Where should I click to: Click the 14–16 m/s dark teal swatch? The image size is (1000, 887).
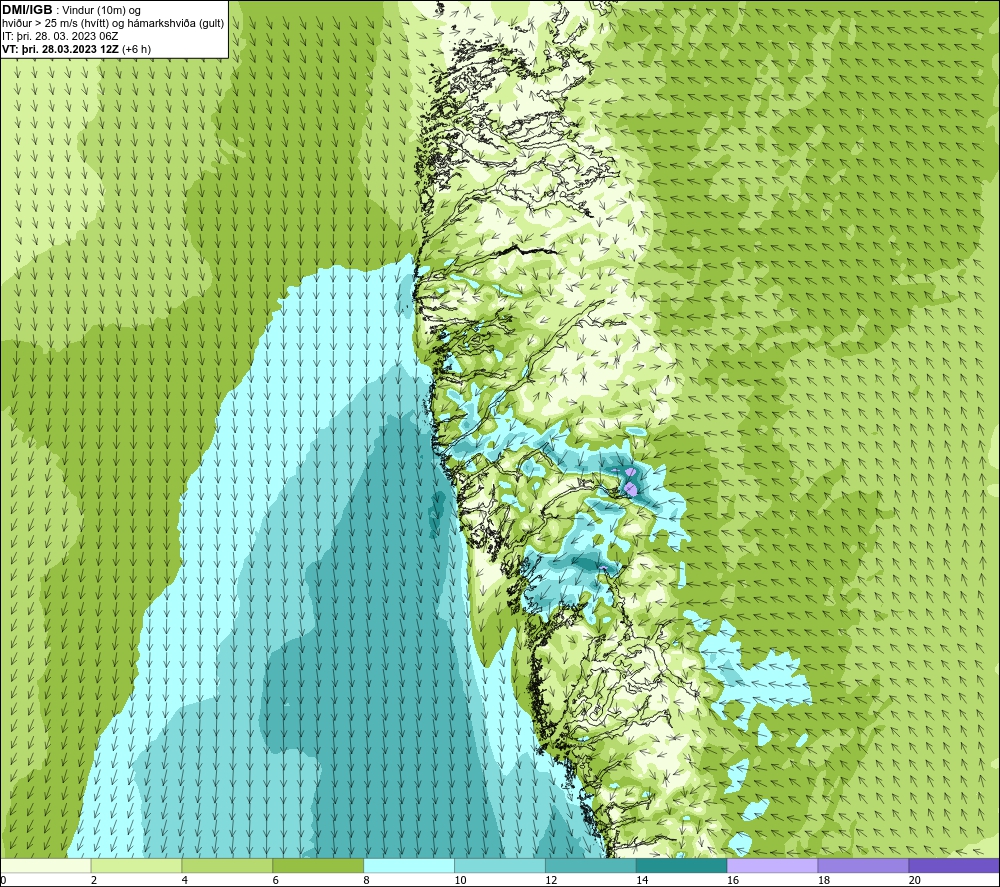(x=682, y=865)
